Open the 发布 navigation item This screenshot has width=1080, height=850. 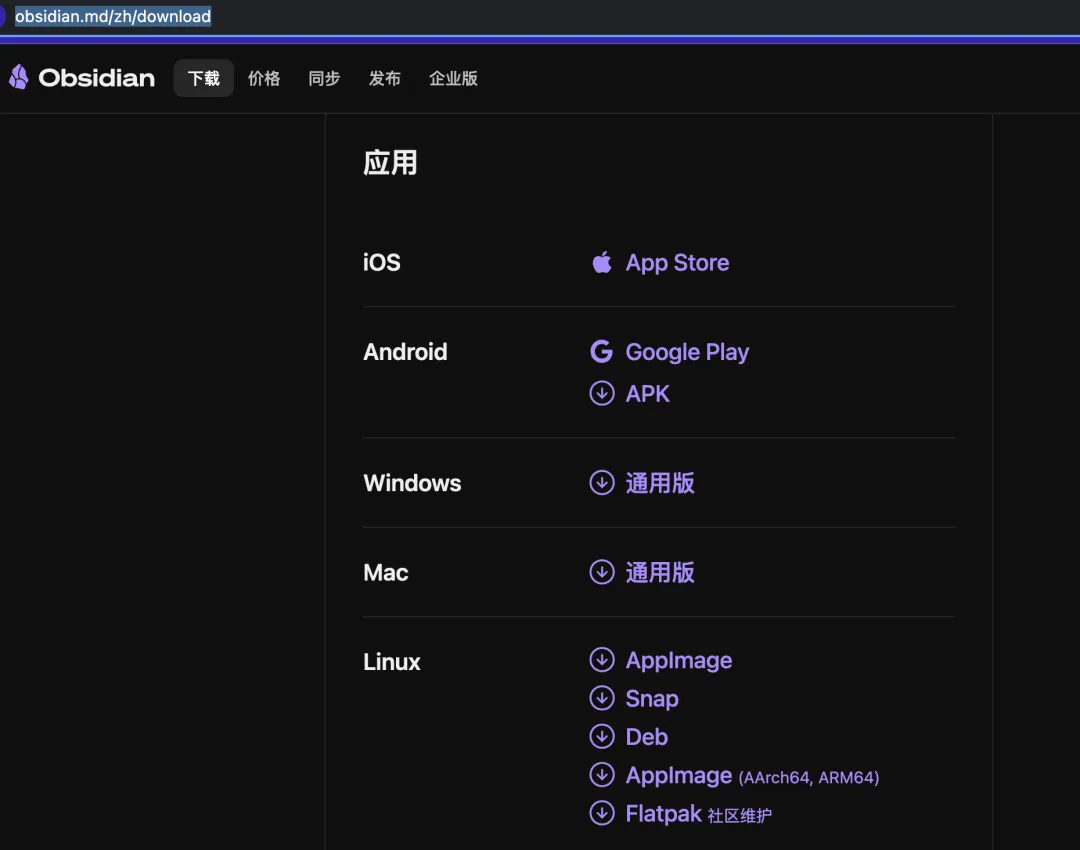(384, 78)
